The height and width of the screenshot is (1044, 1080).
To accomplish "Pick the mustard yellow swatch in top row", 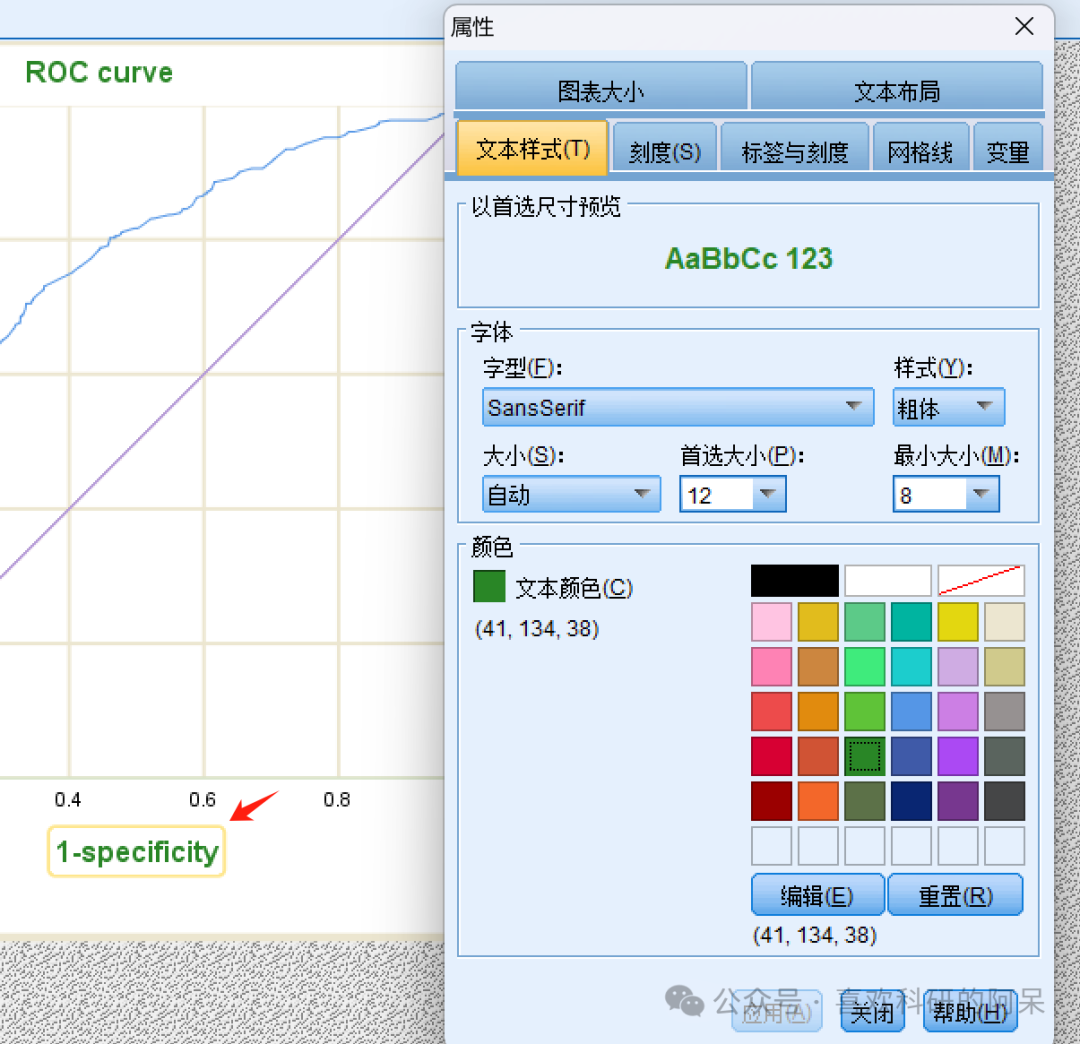I will coord(818,622).
